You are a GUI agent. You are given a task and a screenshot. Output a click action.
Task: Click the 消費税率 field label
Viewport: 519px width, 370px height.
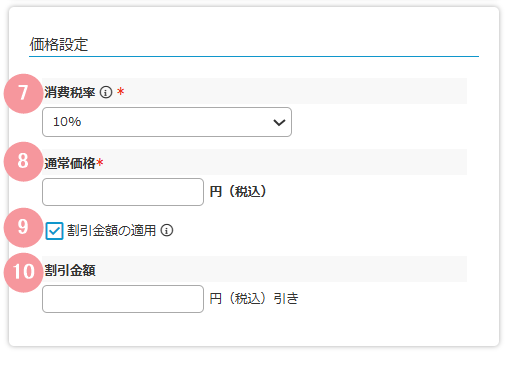click(70, 92)
